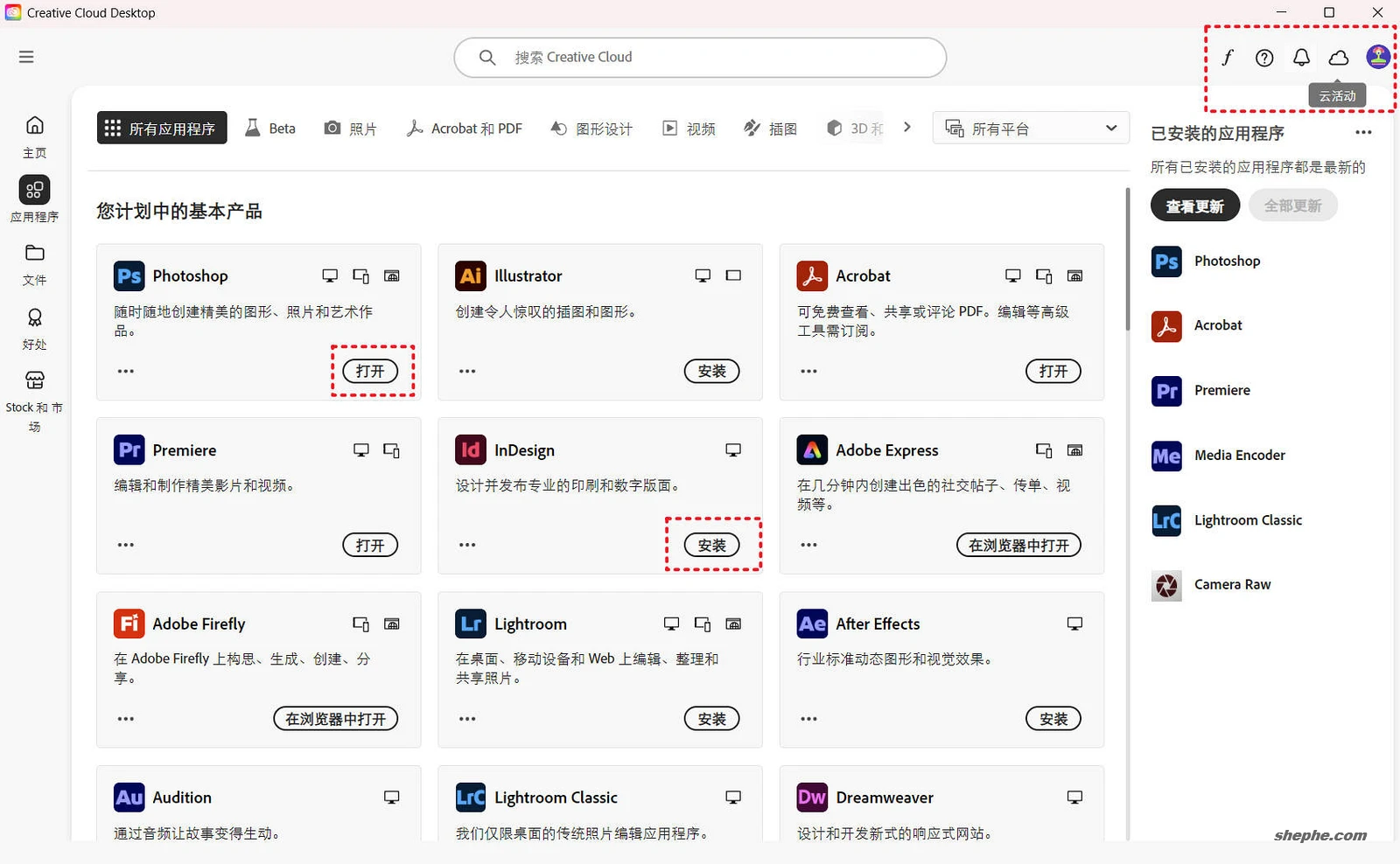
Task: Open the fonts f icon
Action: [1227, 58]
